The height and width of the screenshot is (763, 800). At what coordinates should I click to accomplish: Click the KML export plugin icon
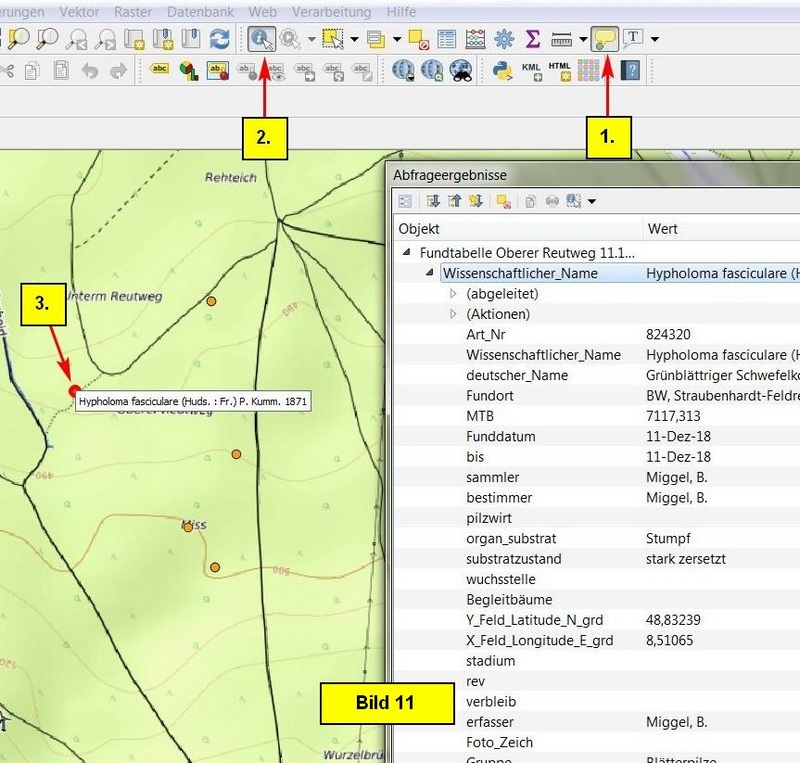tap(532, 70)
